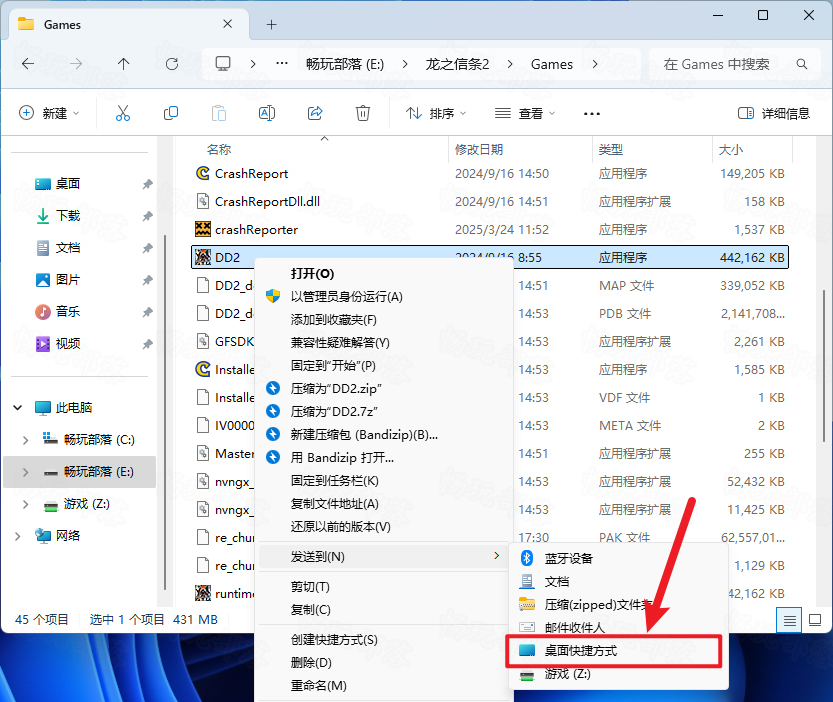
Task: Switch to large thumbnails view icon
Action: point(815,620)
